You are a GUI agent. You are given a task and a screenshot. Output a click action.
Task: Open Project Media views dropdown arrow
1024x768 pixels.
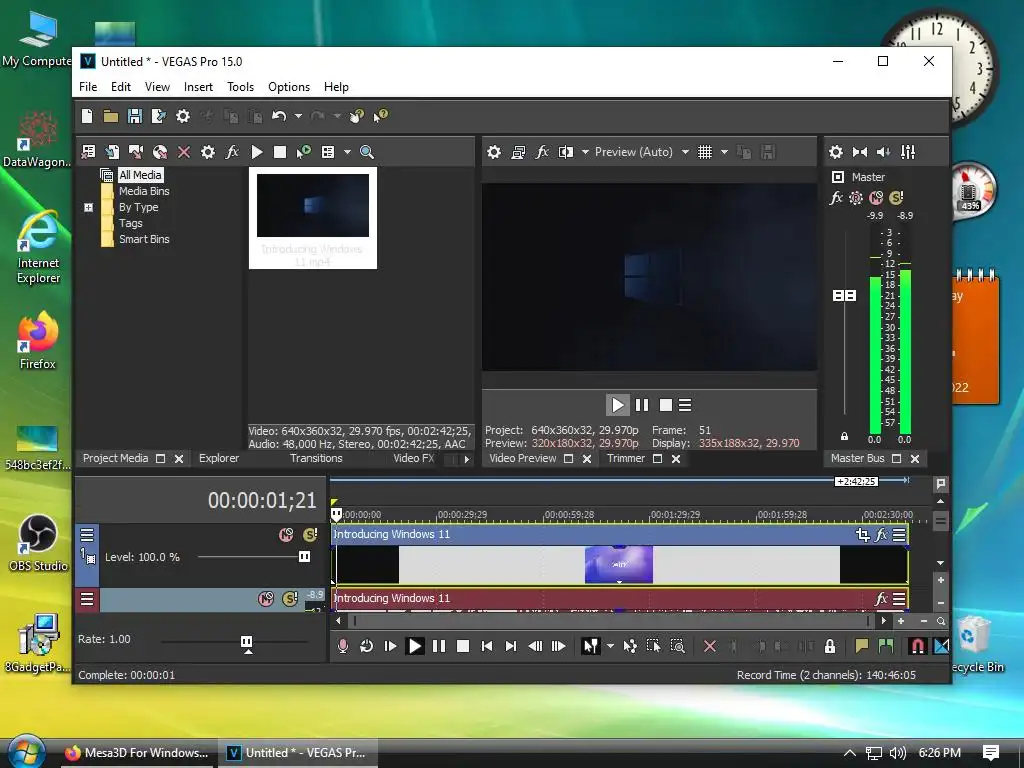tap(347, 152)
